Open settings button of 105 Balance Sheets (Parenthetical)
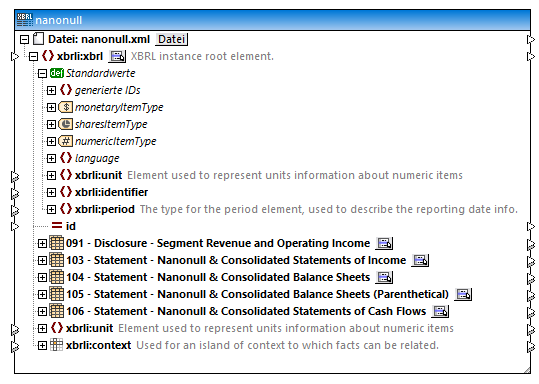The height and width of the screenshot is (384, 539). click(463, 294)
